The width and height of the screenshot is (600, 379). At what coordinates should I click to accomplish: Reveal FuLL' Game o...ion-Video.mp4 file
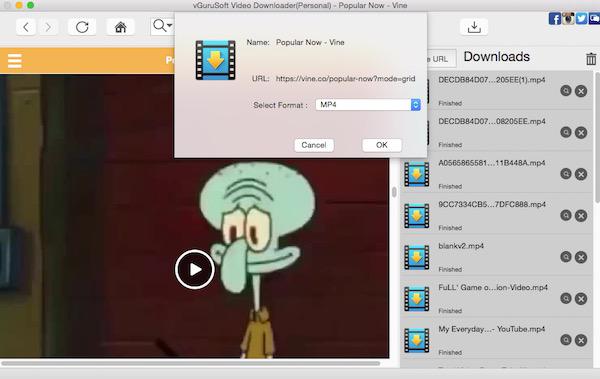[x=566, y=299]
